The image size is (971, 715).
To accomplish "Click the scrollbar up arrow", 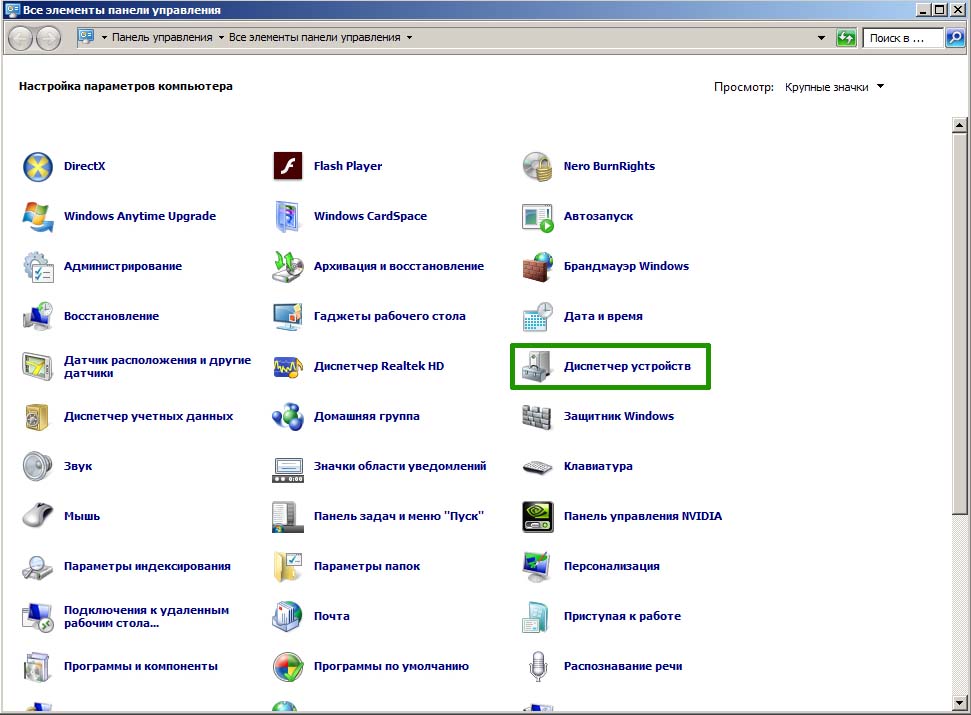I will point(960,125).
